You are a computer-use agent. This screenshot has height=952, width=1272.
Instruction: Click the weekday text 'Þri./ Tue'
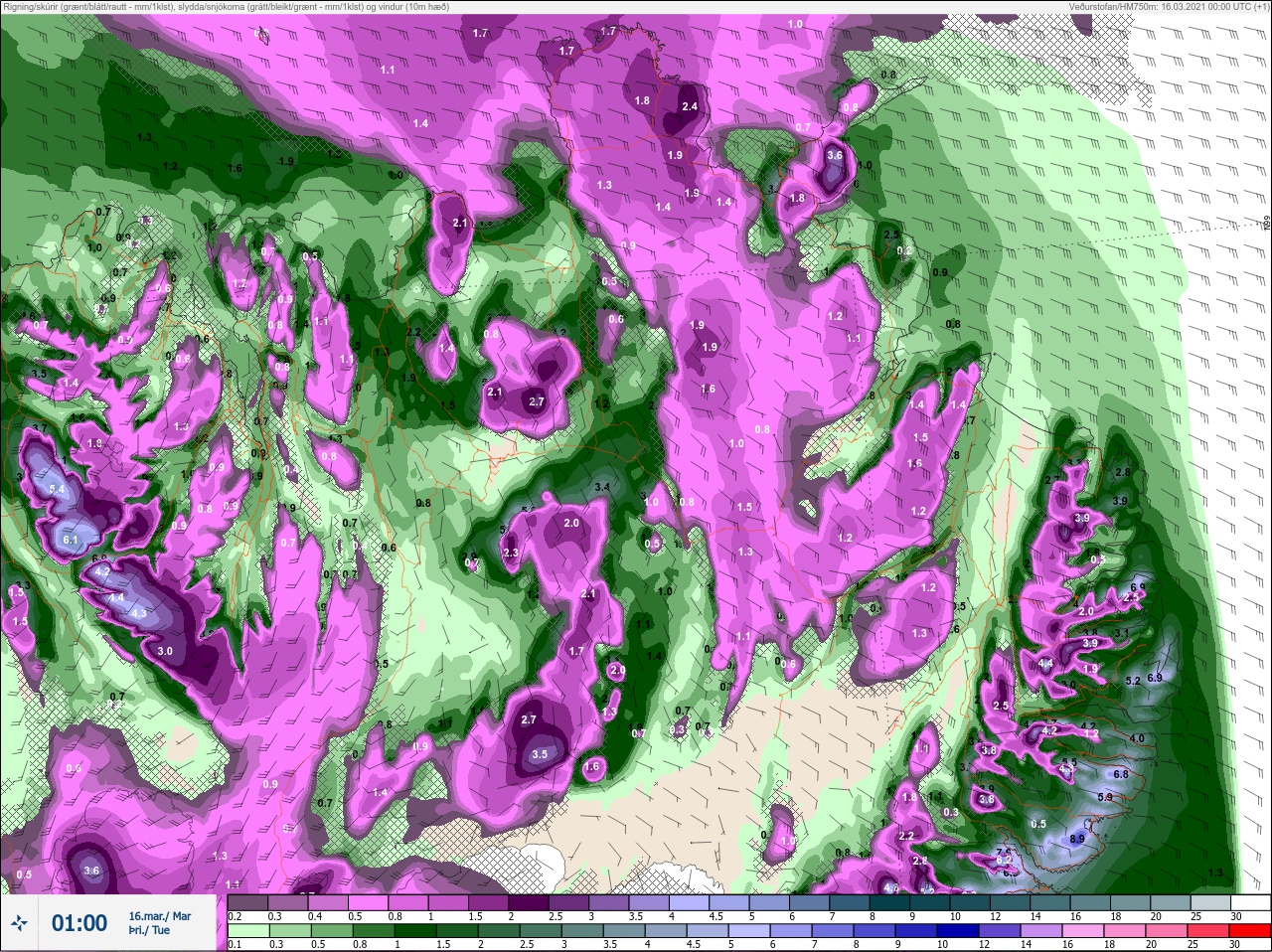pos(148,931)
